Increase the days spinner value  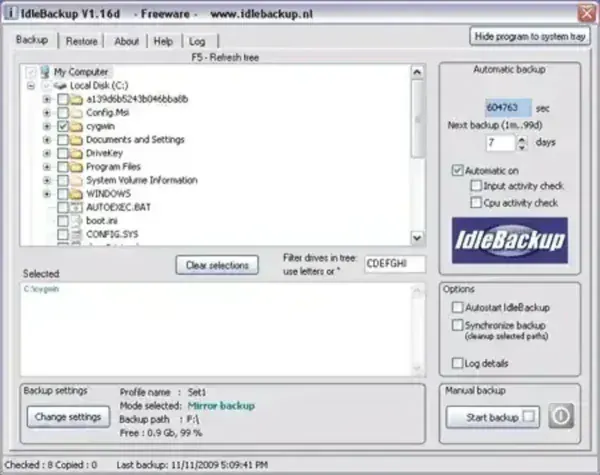(522, 139)
